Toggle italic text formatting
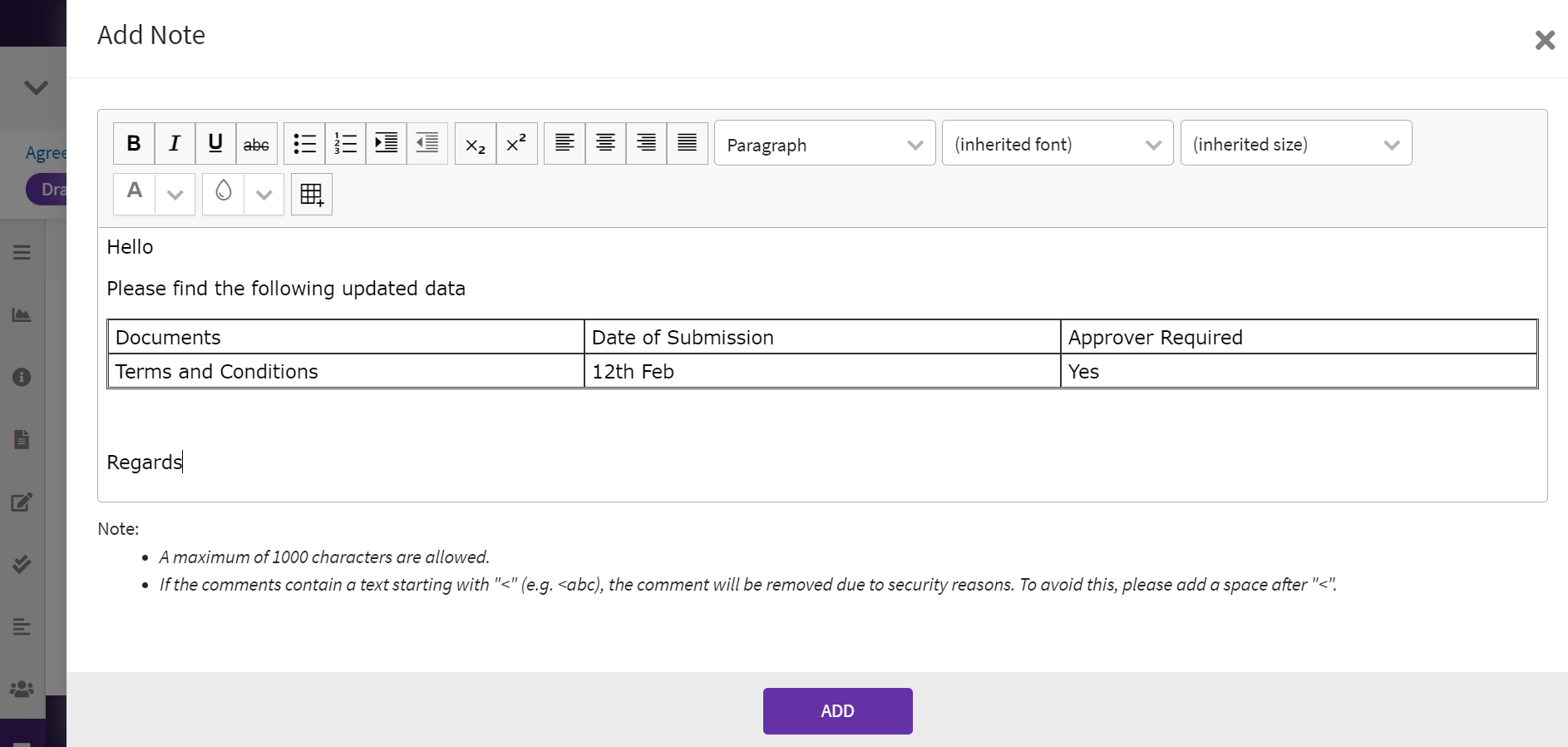Screen dimensions: 1568x747 [175, 144]
